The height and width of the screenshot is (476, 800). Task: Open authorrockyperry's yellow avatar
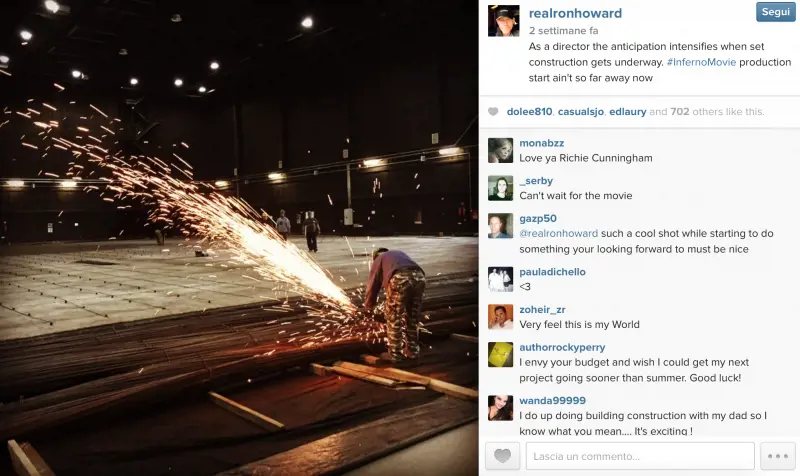point(501,355)
